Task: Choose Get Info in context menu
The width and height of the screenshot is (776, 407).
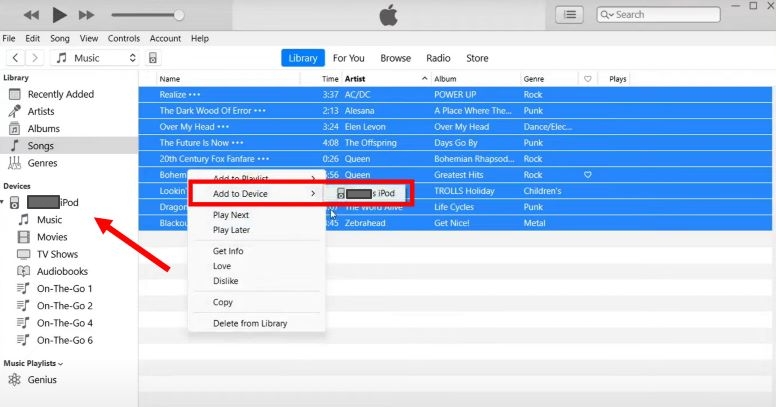Action: coord(228,251)
